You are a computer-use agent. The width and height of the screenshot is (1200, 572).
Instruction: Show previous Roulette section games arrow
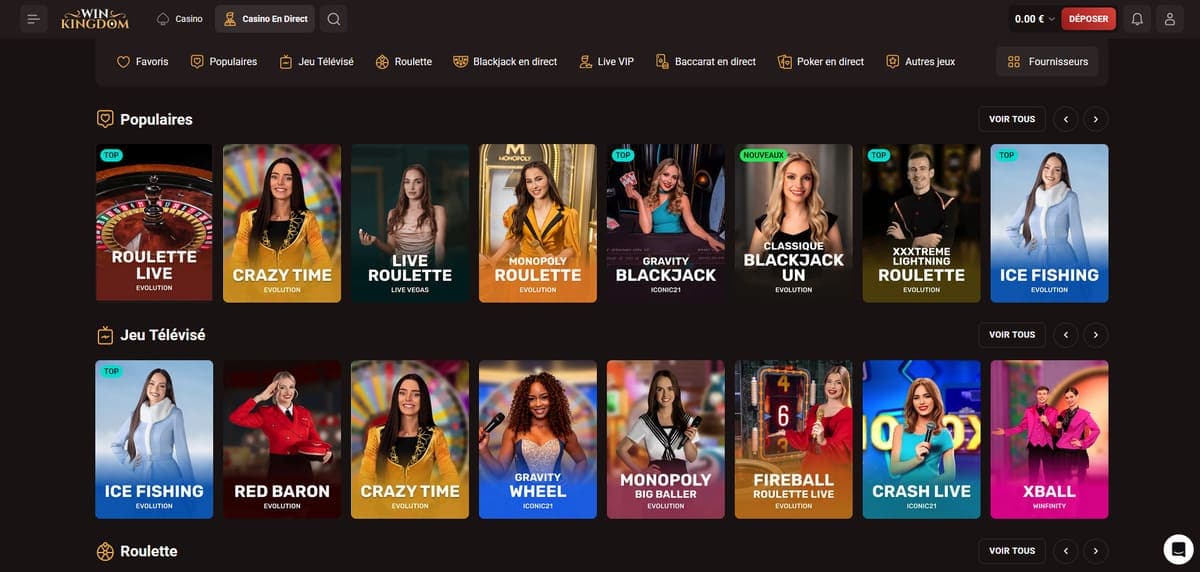point(1066,551)
